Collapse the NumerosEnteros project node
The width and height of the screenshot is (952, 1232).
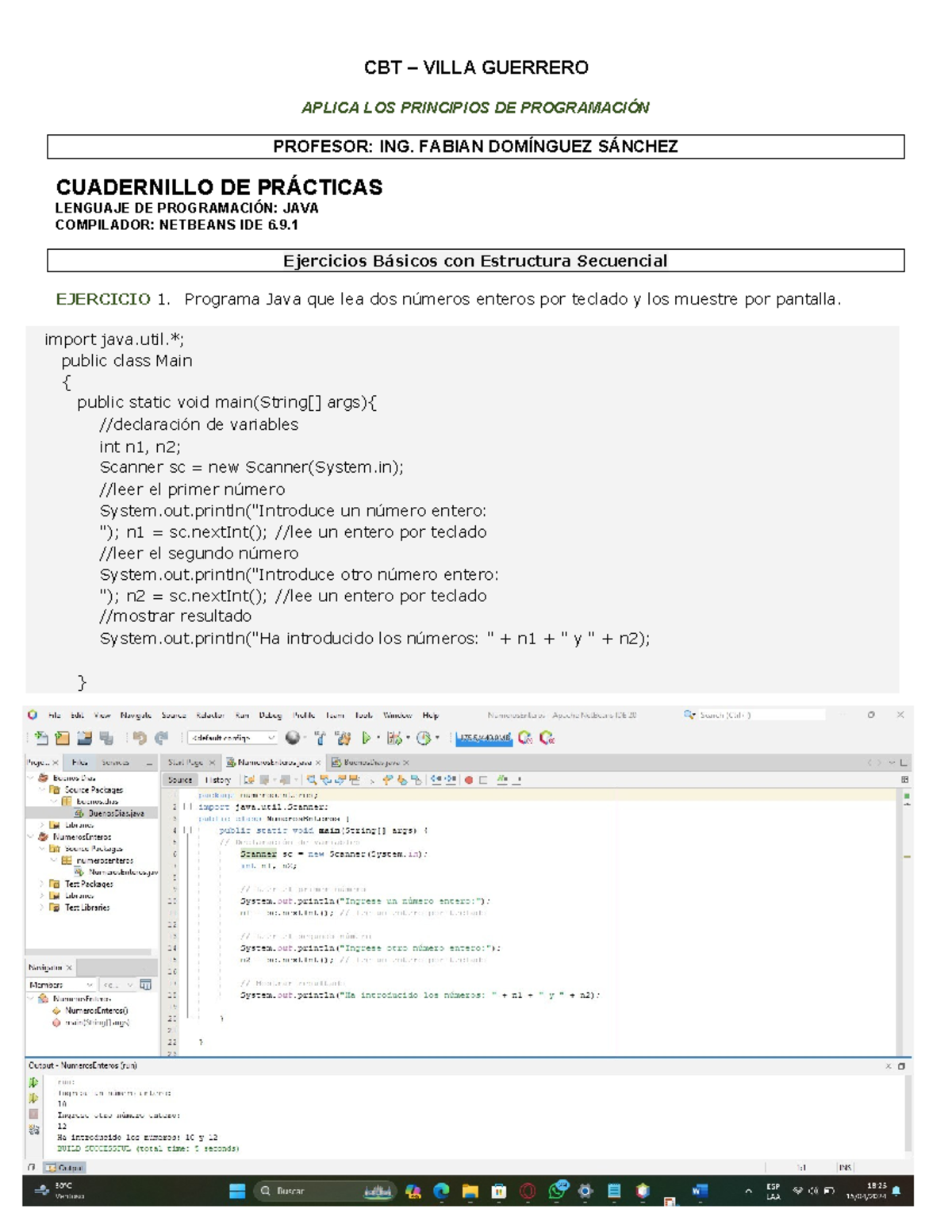tap(30, 837)
